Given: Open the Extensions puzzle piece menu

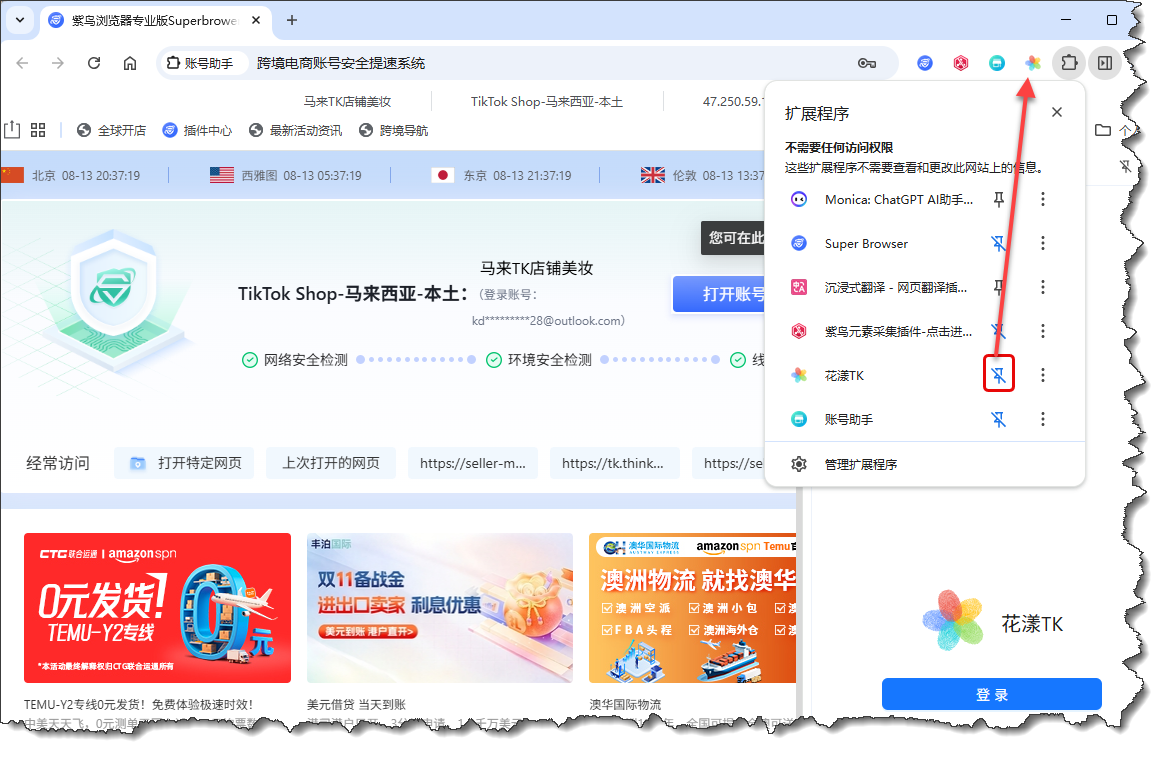Looking at the screenshot, I should 1069,63.
